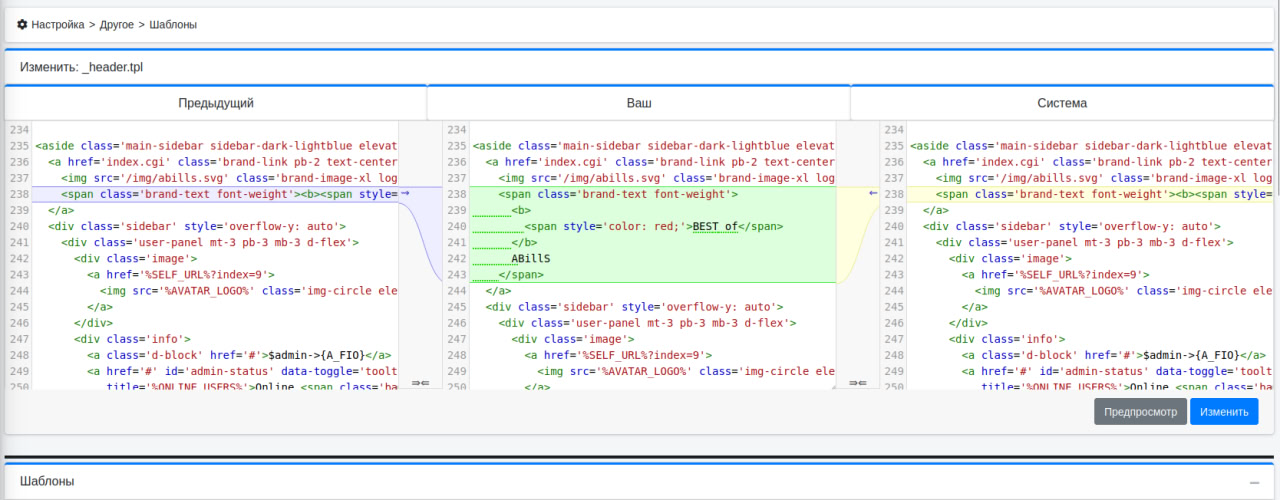This screenshot has height=500, width=1280.
Task: Click the yellow highlighted line 238 in the Система editor
Action: click(1092, 194)
